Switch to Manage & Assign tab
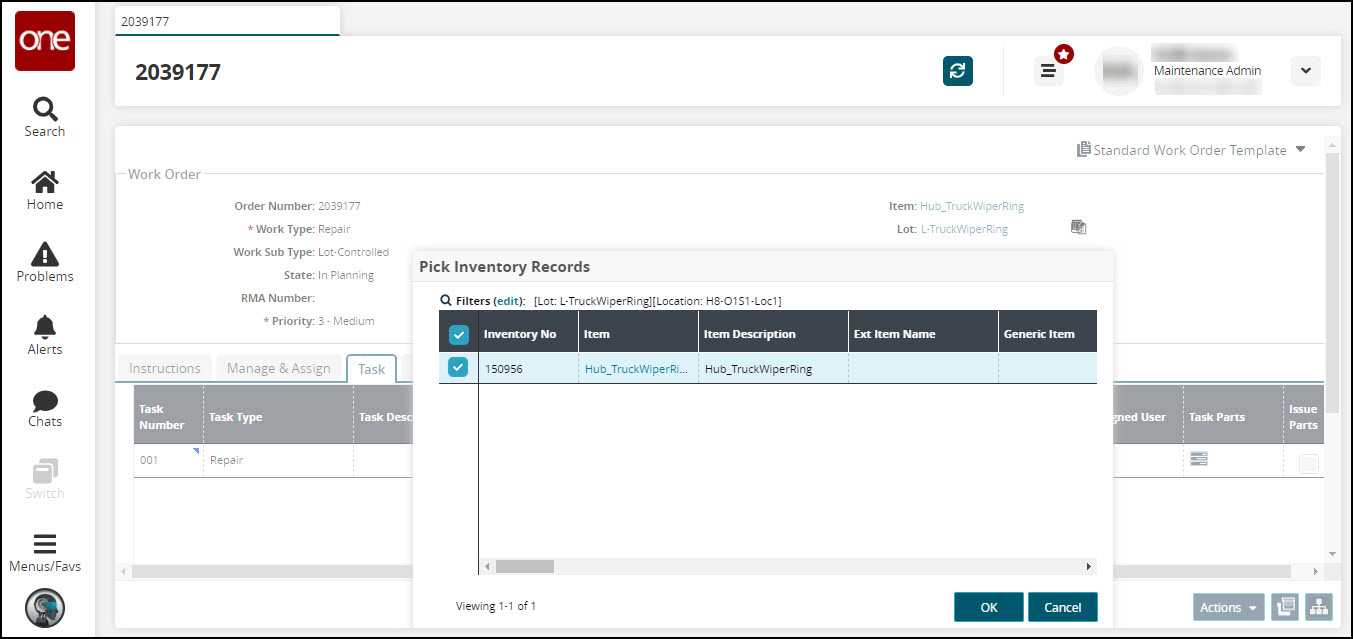Viewport: 1353px width, 639px height. click(x=278, y=368)
